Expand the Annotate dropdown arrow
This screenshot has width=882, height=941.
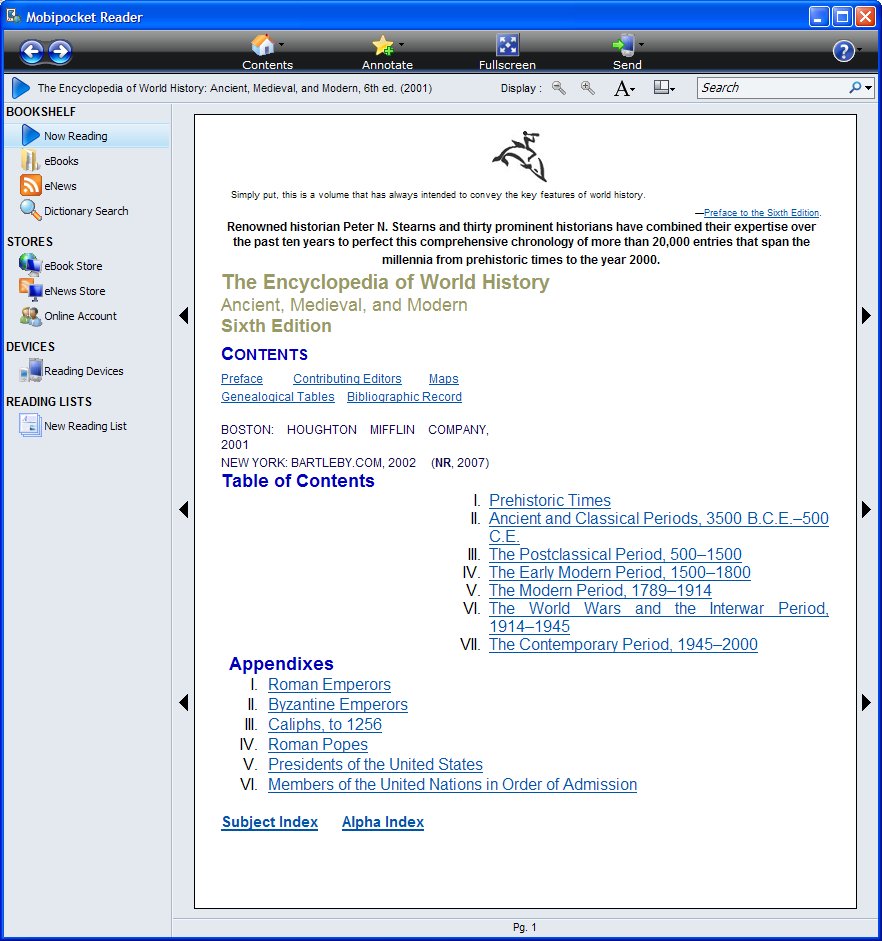[401, 44]
